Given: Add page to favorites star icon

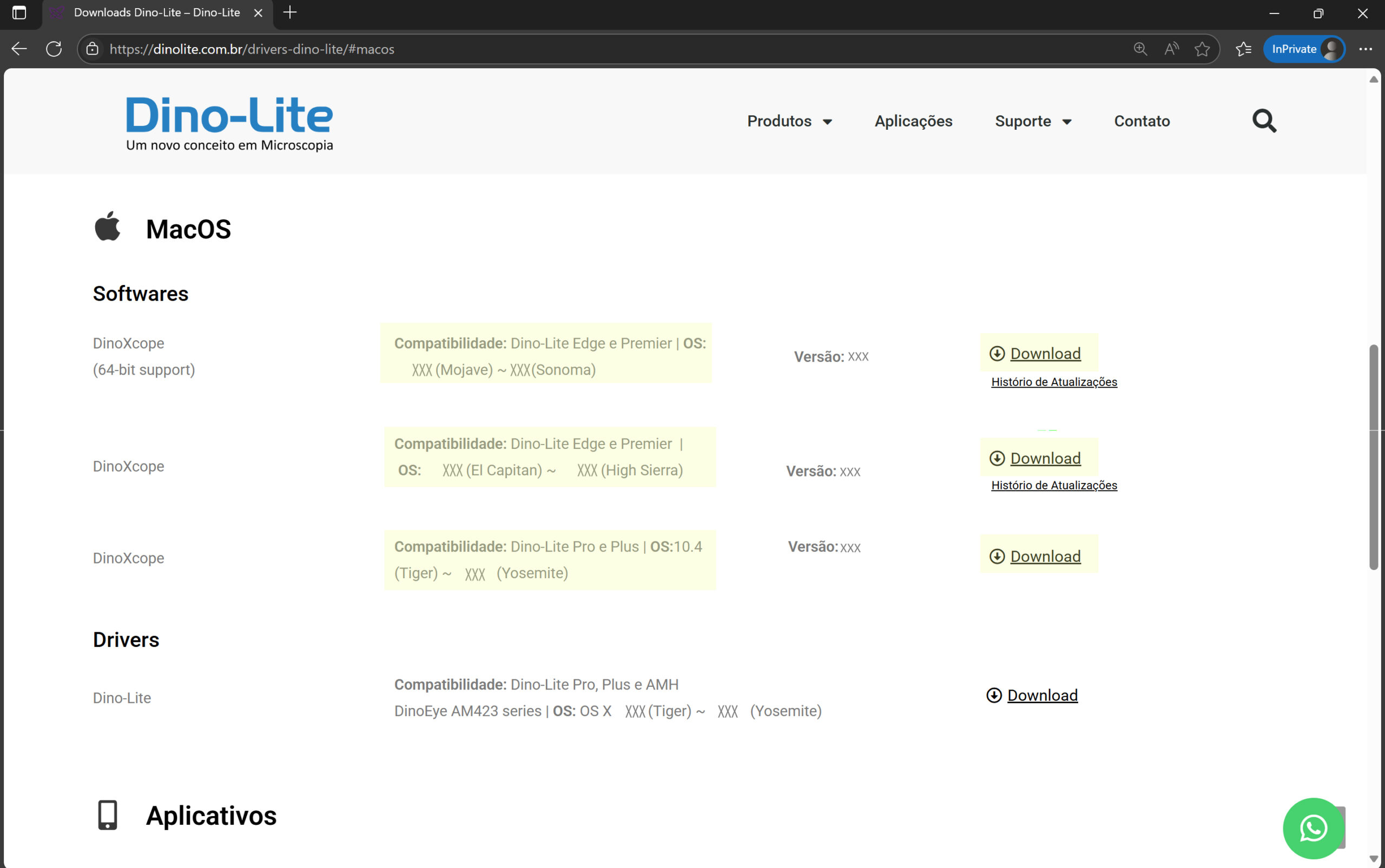Looking at the screenshot, I should (x=1202, y=49).
